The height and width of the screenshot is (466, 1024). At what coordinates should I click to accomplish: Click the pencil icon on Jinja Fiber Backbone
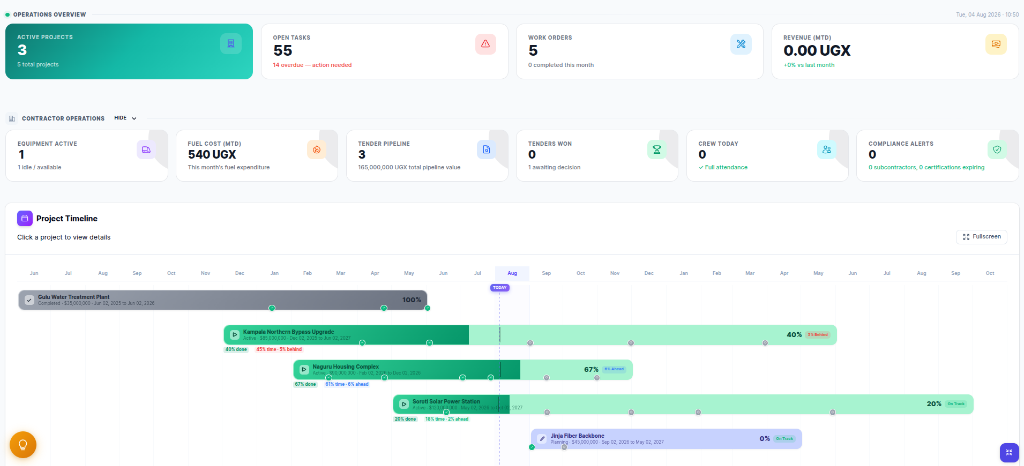[541, 439]
